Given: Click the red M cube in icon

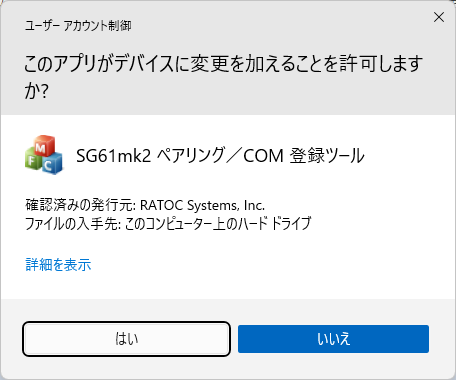Looking at the screenshot, I should click(x=44, y=146).
